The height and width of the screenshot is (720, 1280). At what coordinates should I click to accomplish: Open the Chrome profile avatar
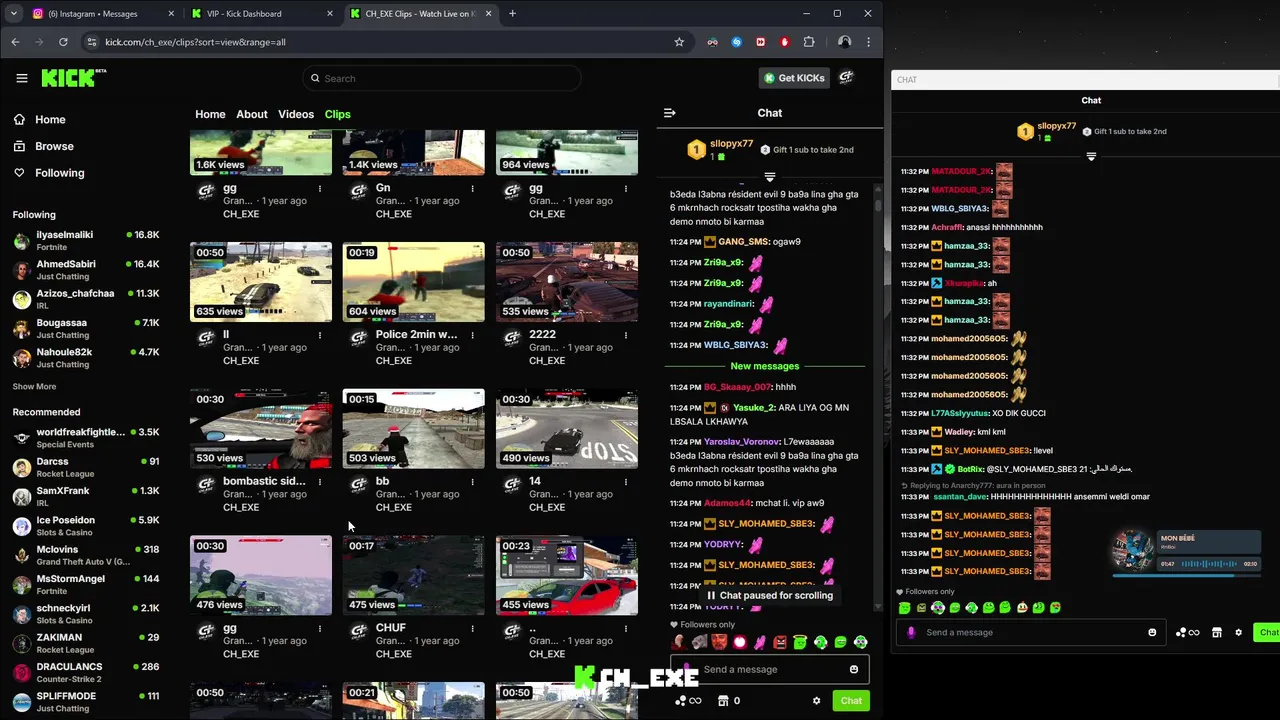coord(844,42)
